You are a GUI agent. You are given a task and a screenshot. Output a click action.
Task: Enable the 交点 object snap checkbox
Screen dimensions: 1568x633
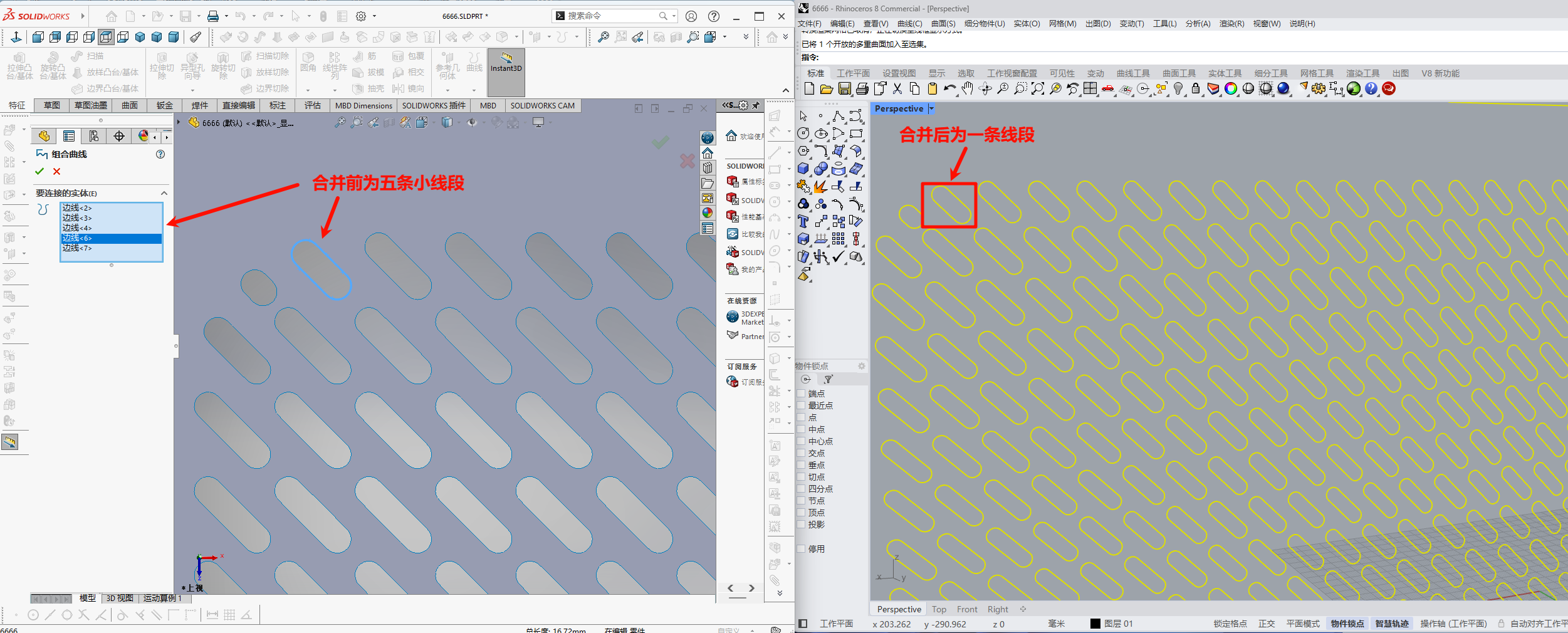coord(801,453)
